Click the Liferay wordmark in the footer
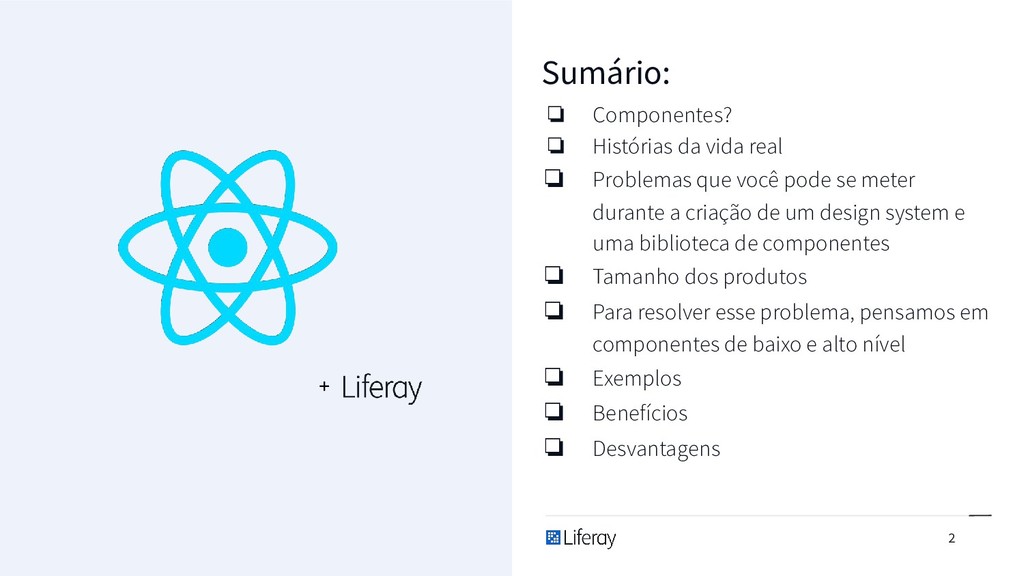This screenshot has width=1024, height=576. (x=590, y=538)
